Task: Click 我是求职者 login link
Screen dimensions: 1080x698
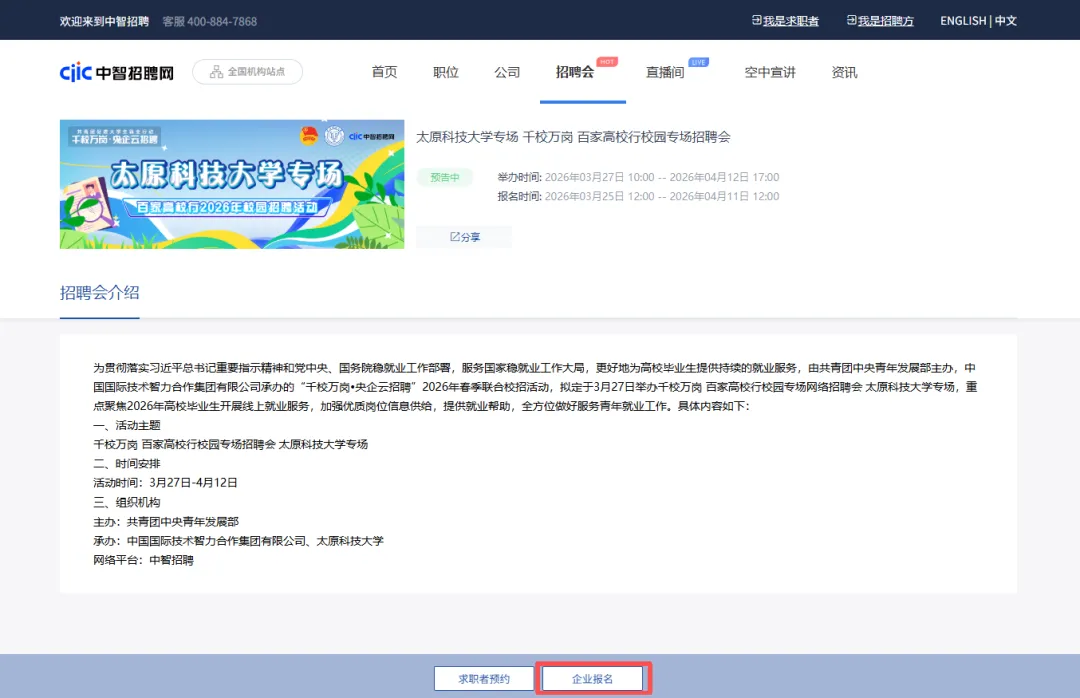Action: pos(785,21)
